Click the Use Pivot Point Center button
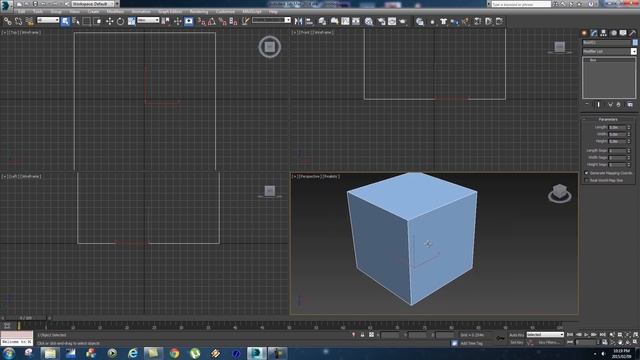This screenshot has height=360, width=640. click(x=165, y=21)
